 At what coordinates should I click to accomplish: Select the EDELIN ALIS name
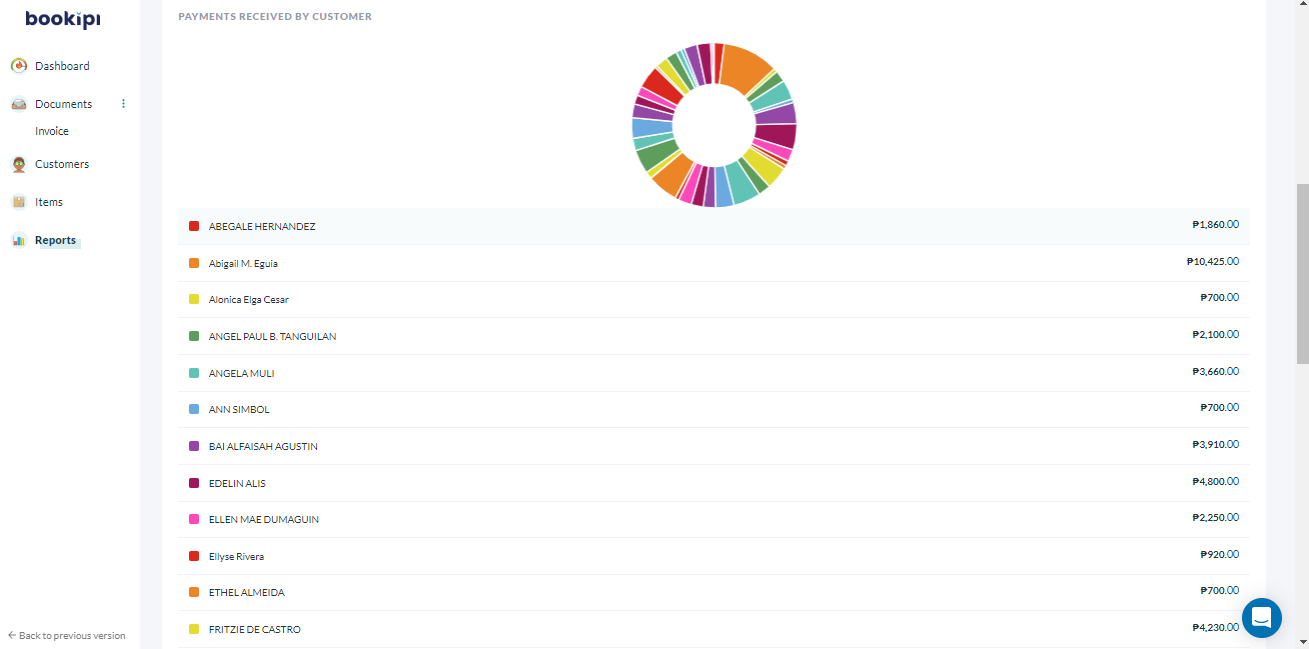pyautogui.click(x=237, y=484)
